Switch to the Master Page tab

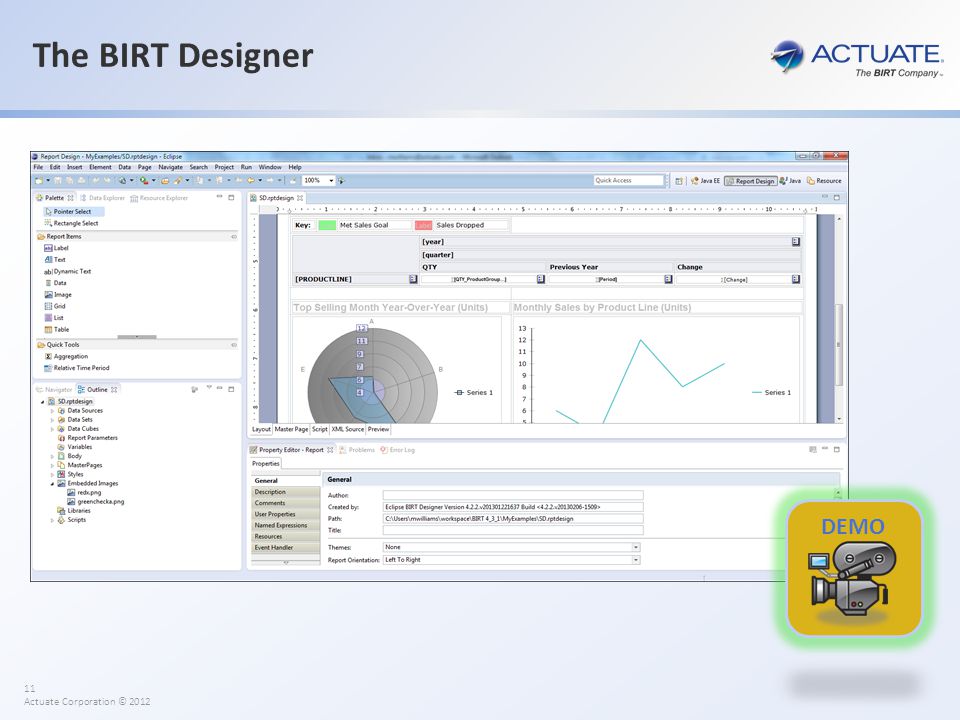pyautogui.click(x=291, y=429)
